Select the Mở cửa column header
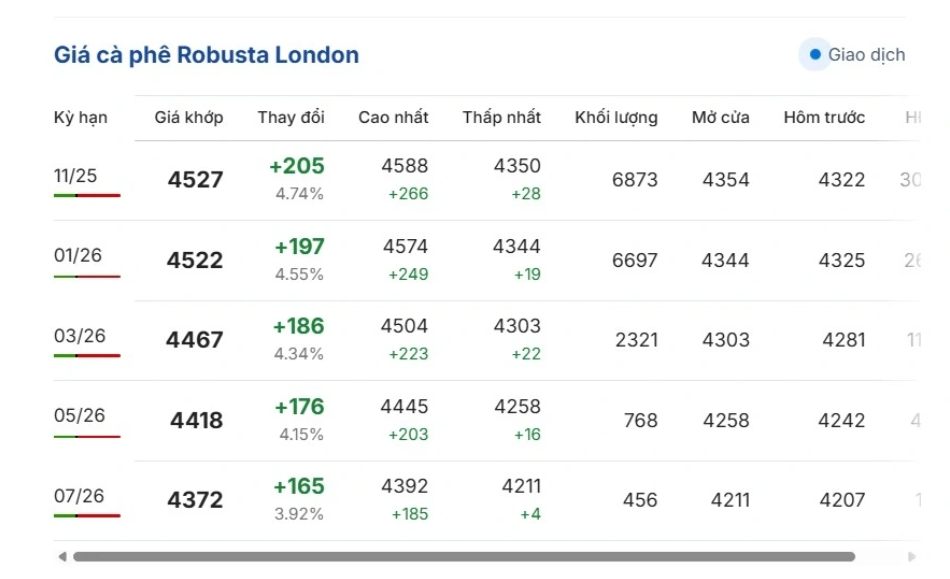950x579 pixels. pyautogui.click(x=720, y=117)
